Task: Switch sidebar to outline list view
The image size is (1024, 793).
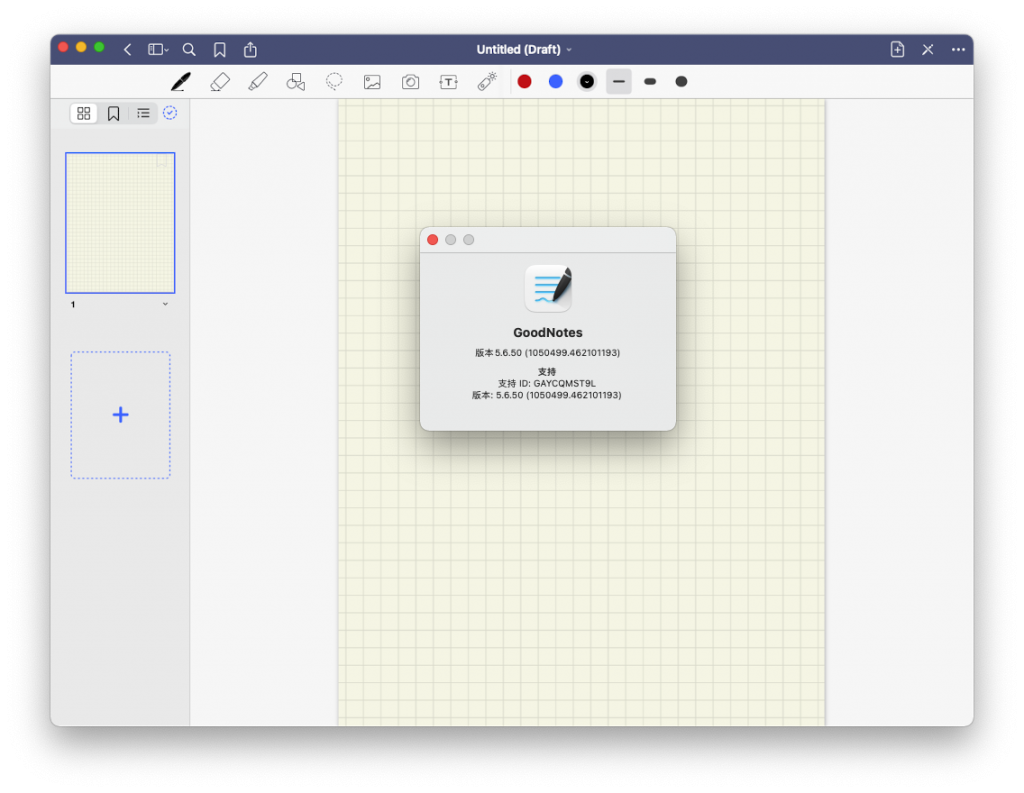Action: click(x=143, y=114)
